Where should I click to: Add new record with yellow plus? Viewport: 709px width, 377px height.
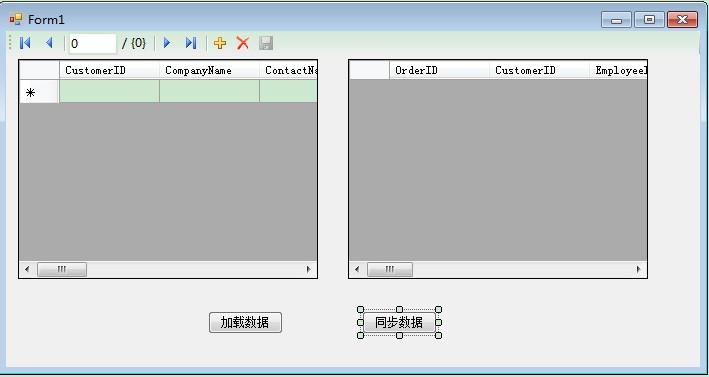coord(220,43)
